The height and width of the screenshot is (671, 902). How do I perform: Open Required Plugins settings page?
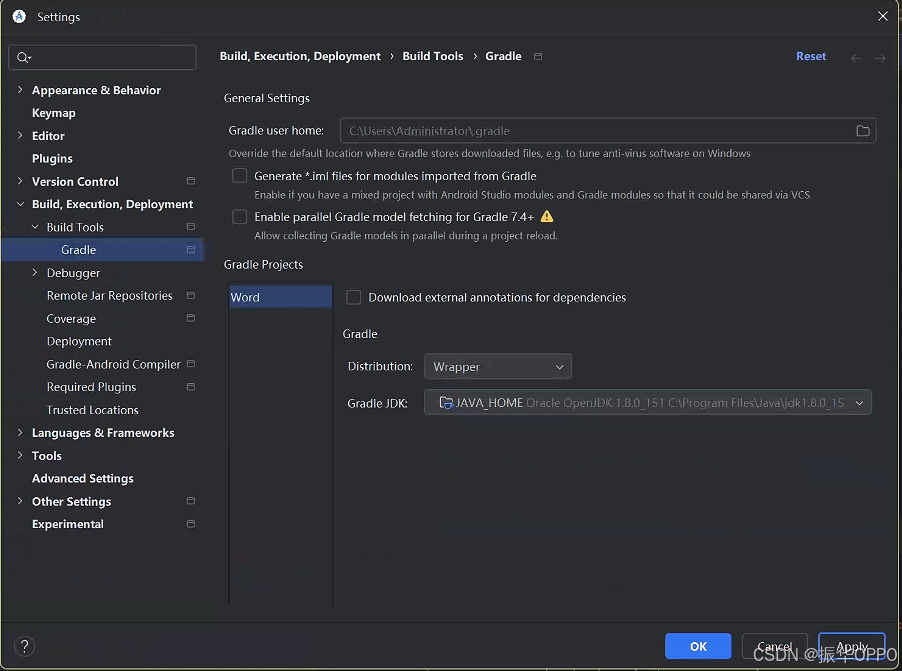coord(91,387)
